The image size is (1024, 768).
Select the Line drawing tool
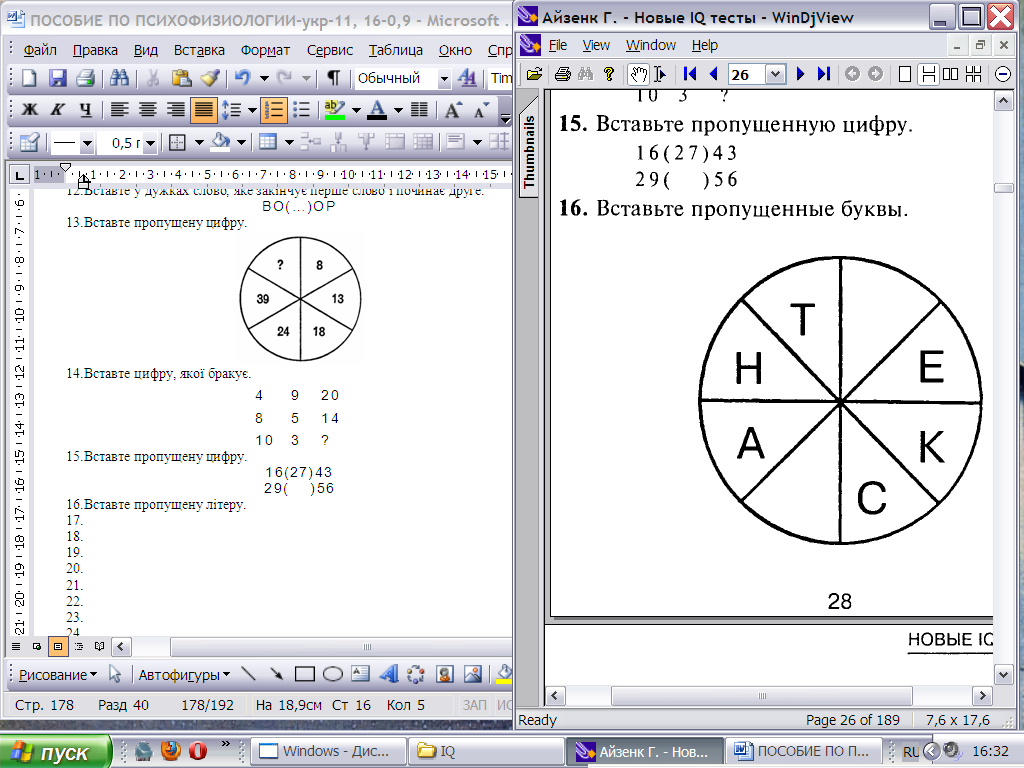(248, 674)
